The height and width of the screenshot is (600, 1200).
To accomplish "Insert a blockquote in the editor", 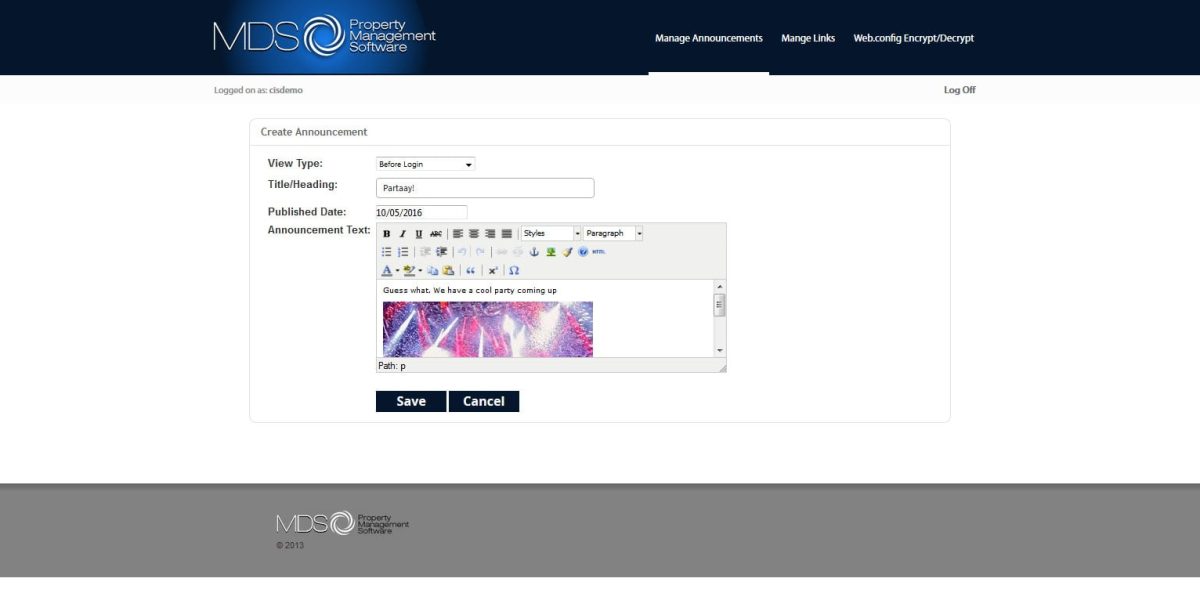I will pyautogui.click(x=472, y=270).
